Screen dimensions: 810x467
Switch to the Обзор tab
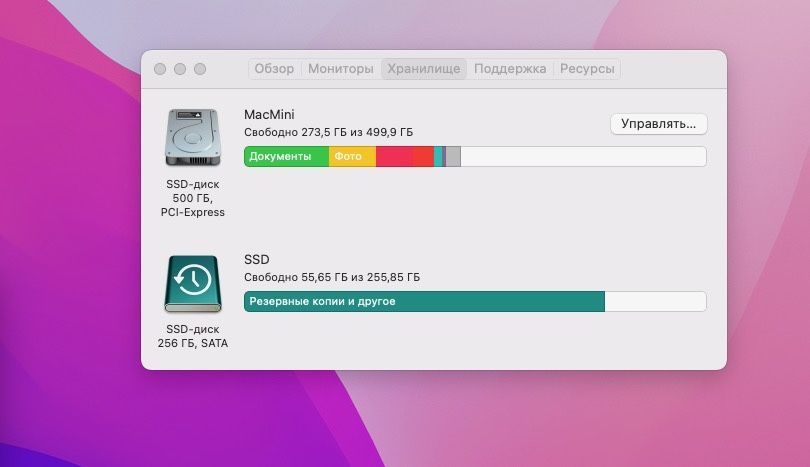click(x=274, y=69)
